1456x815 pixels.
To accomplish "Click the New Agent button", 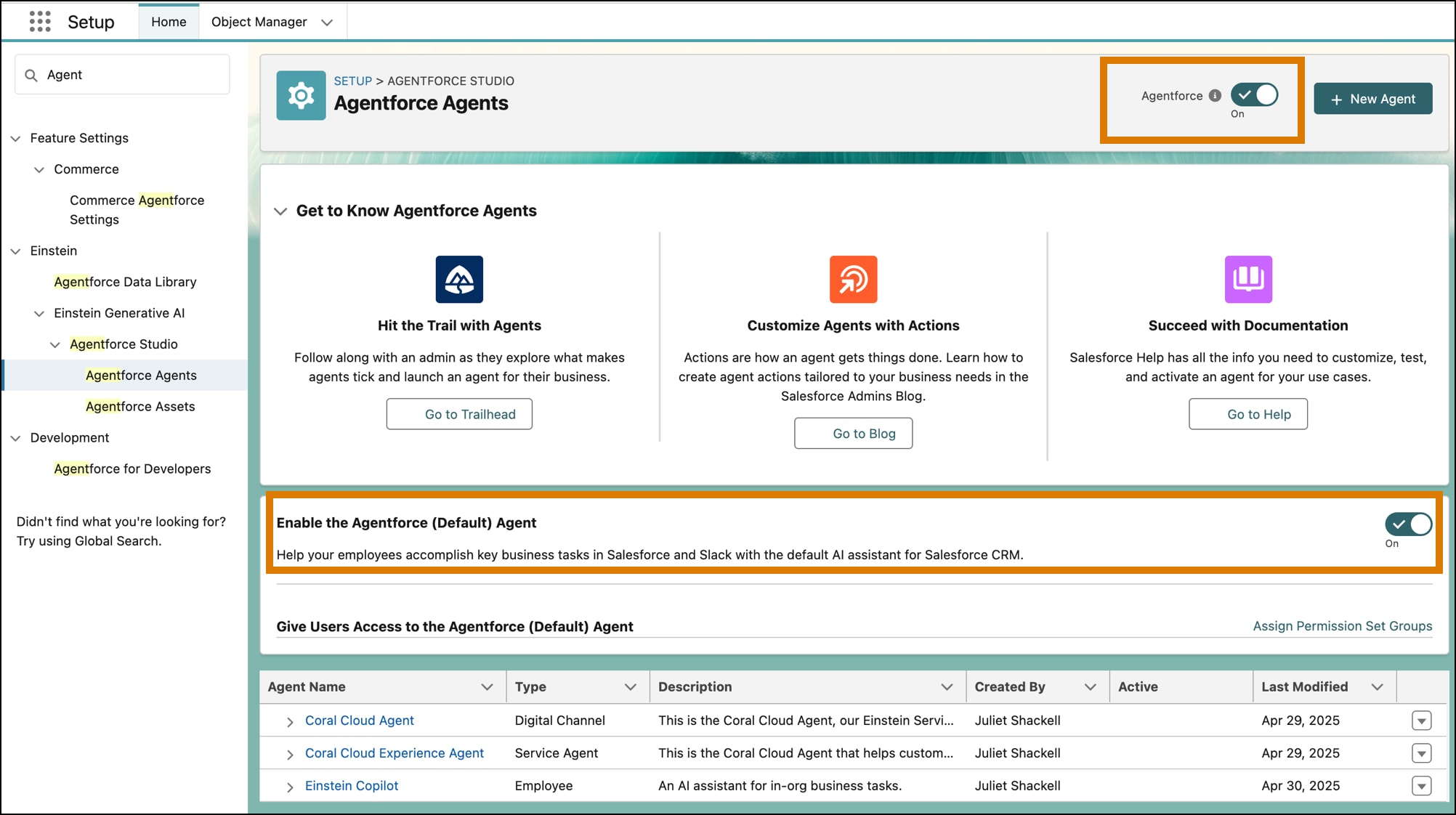I will [x=1372, y=99].
